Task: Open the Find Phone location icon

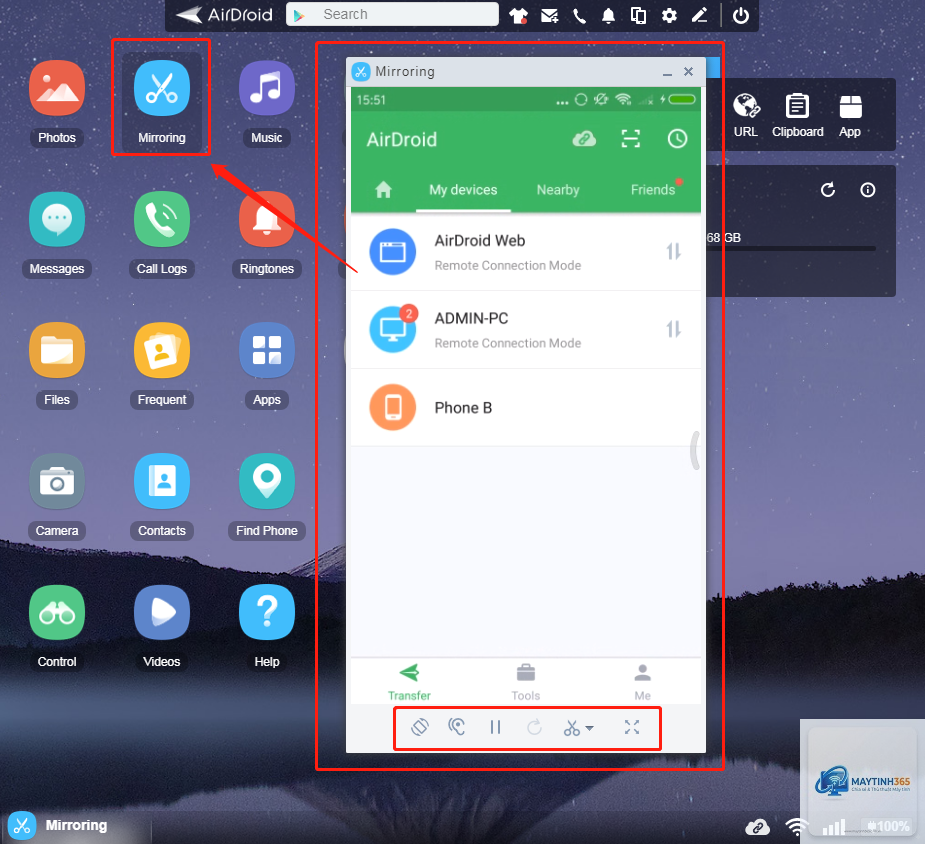Action: [x=267, y=481]
